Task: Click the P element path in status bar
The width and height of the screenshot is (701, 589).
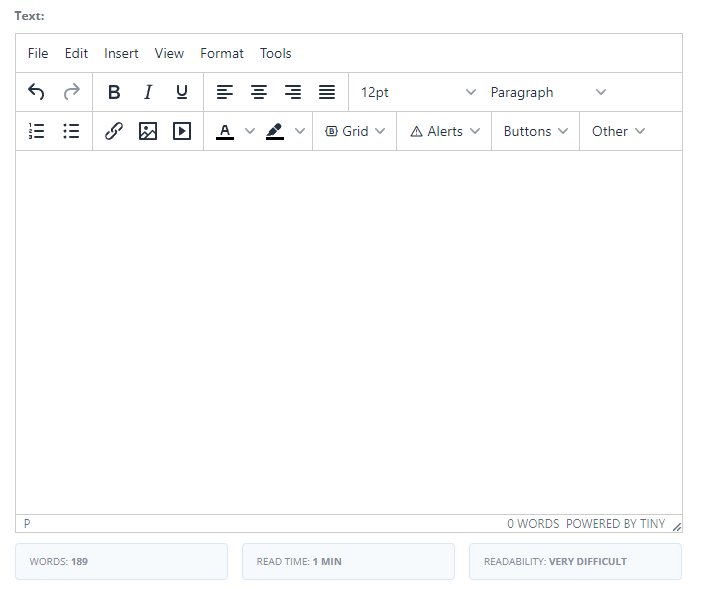Action: pyautogui.click(x=27, y=523)
